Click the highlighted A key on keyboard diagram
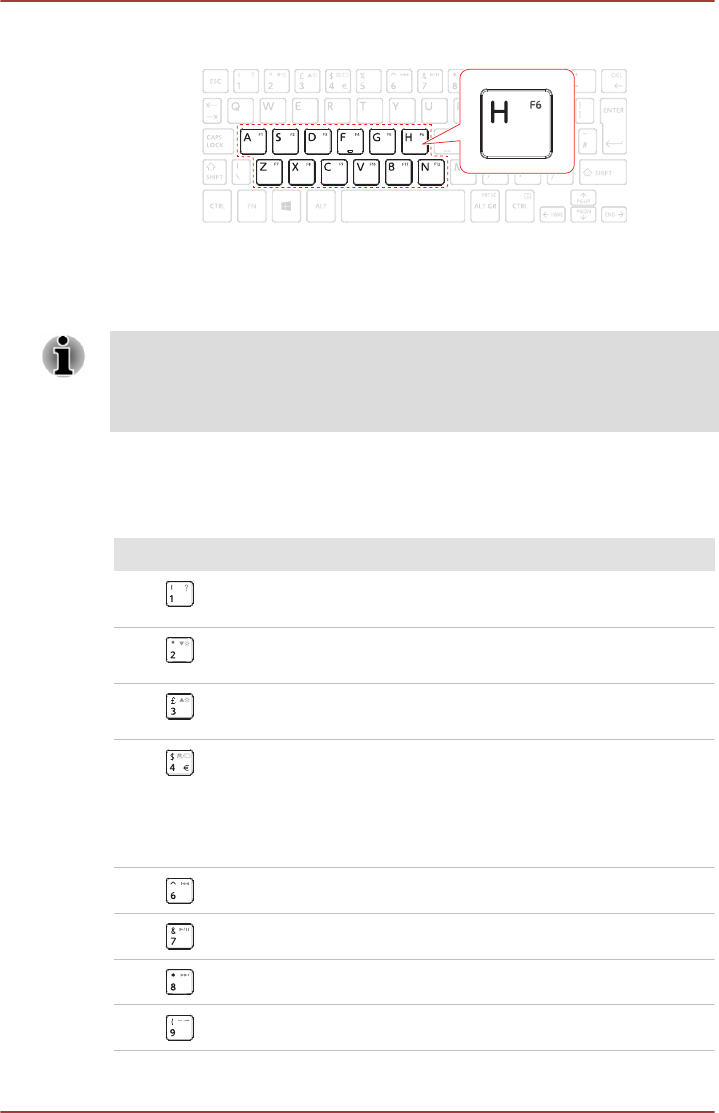719x1113 pixels. point(251,141)
